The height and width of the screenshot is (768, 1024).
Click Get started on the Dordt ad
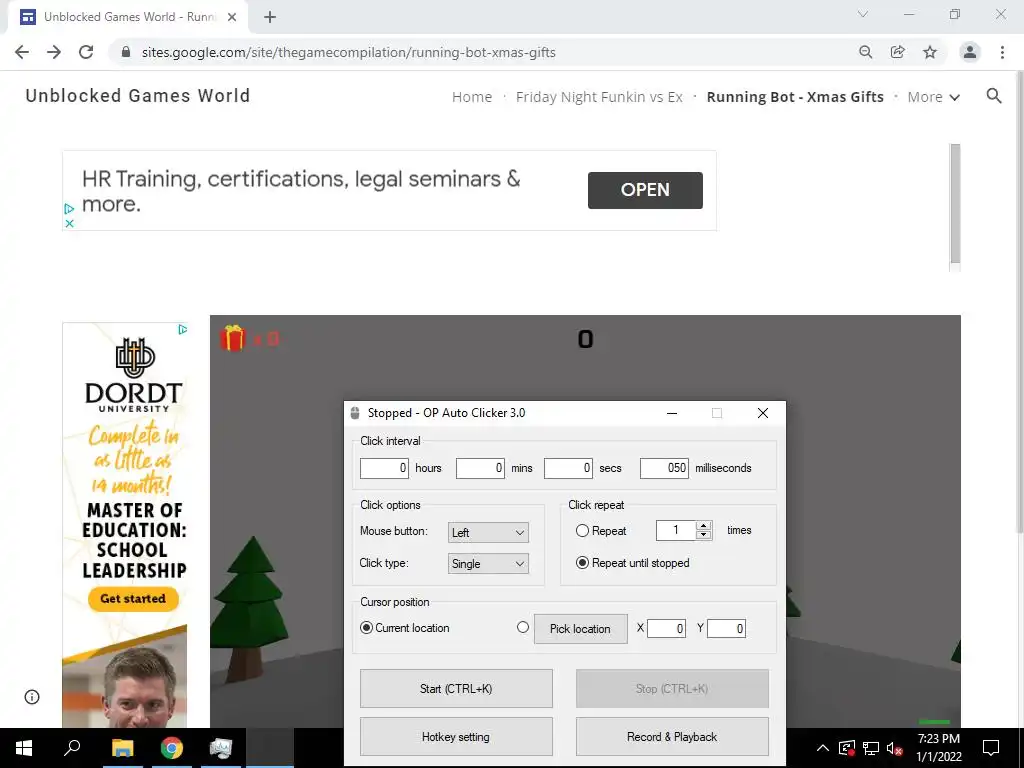[x=133, y=598]
